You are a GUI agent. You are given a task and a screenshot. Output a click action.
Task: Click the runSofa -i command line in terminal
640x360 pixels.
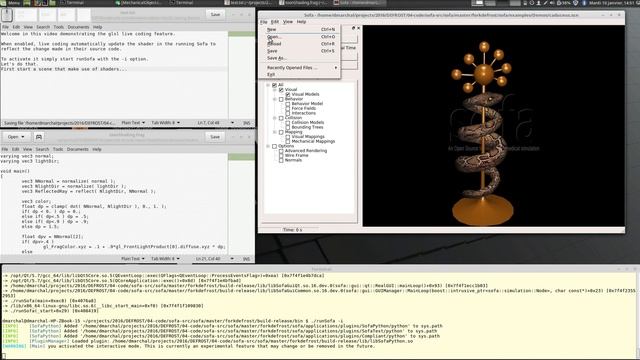click(x=173, y=321)
